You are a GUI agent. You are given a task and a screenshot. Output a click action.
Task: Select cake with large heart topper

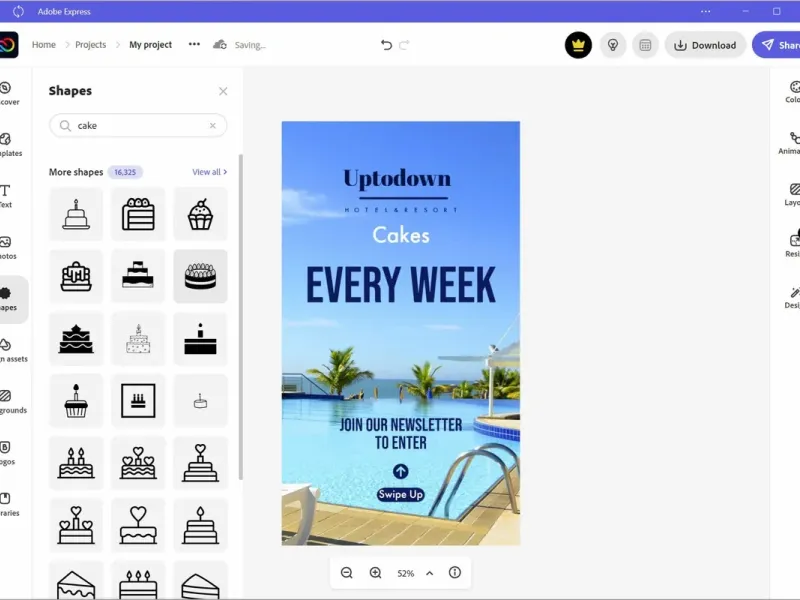click(x=138, y=525)
